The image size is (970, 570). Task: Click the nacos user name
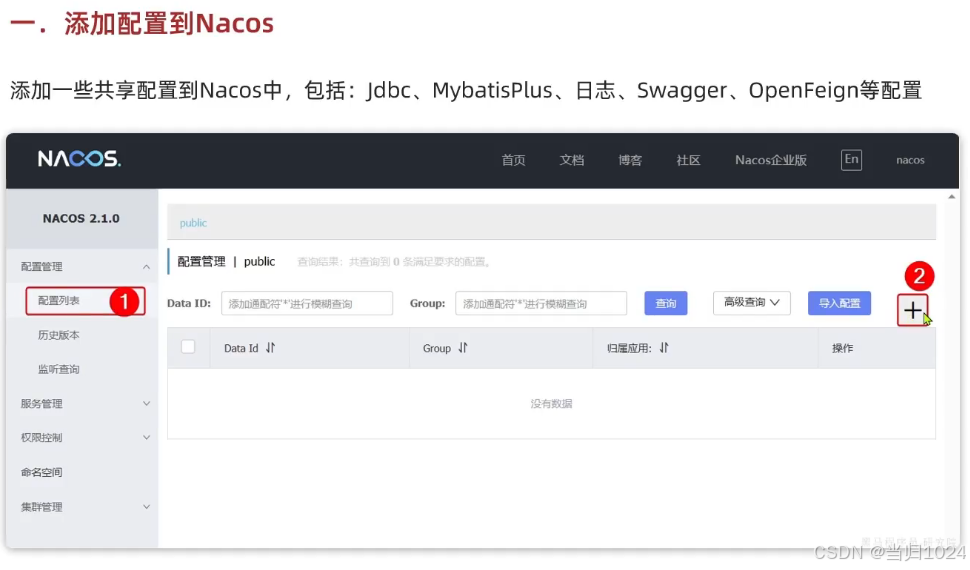tap(910, 160)
